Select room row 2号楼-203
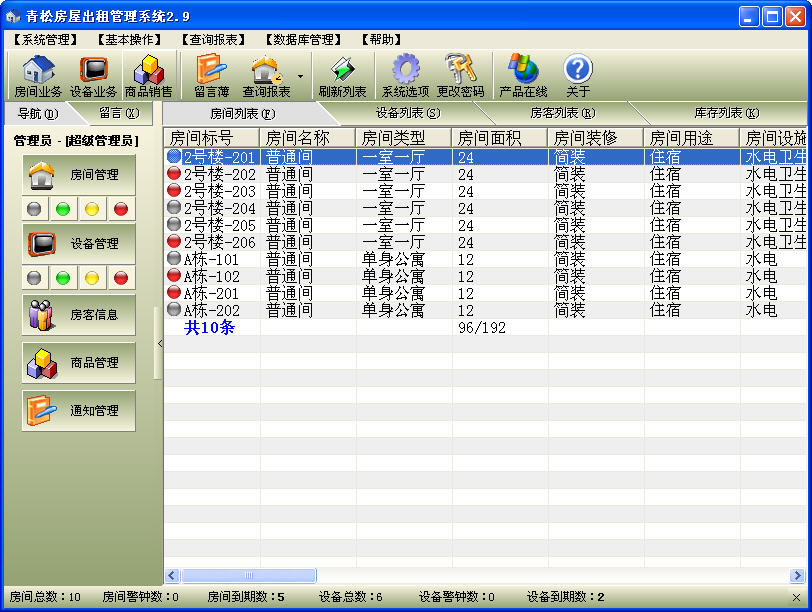 click(x=485, y=191)
